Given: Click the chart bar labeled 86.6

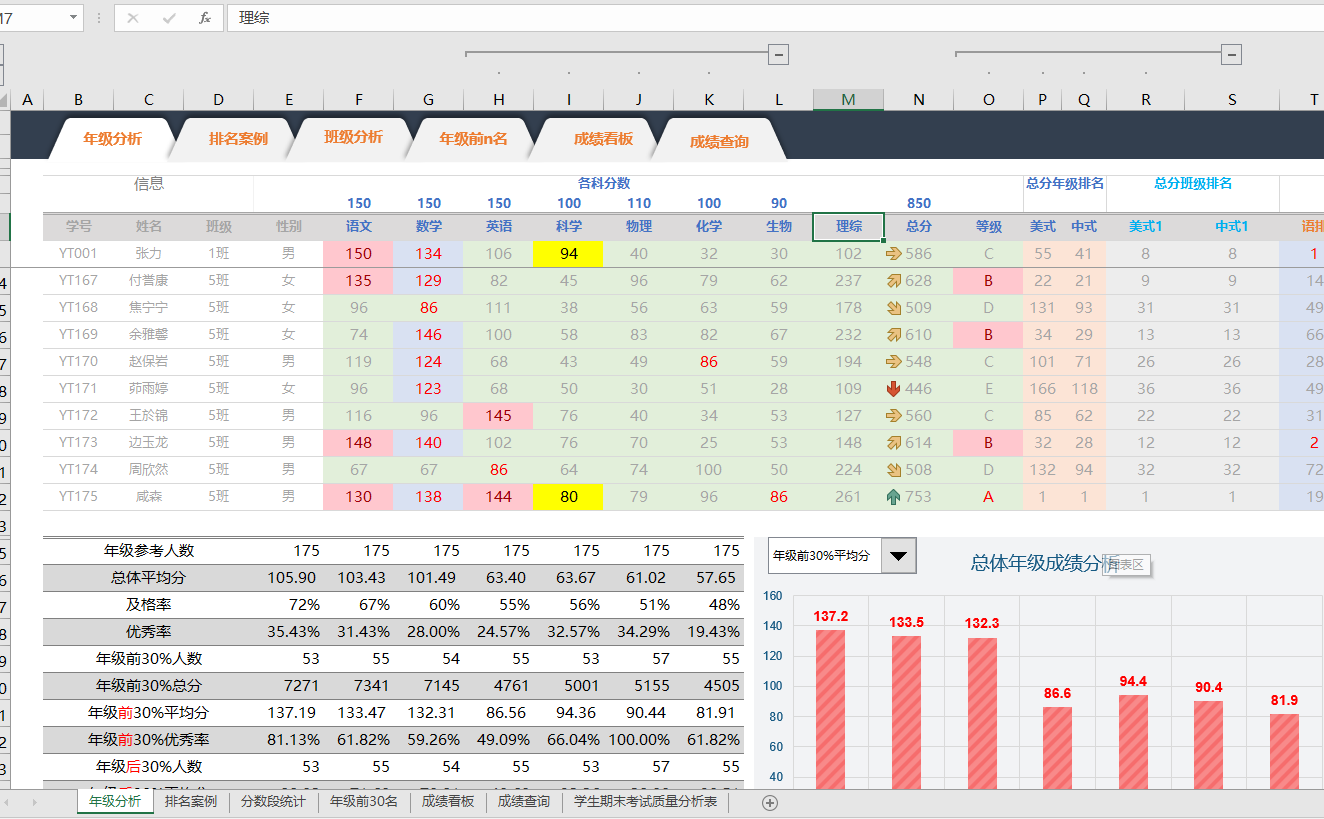Looking at the screenshot, I should [1057, 748].
